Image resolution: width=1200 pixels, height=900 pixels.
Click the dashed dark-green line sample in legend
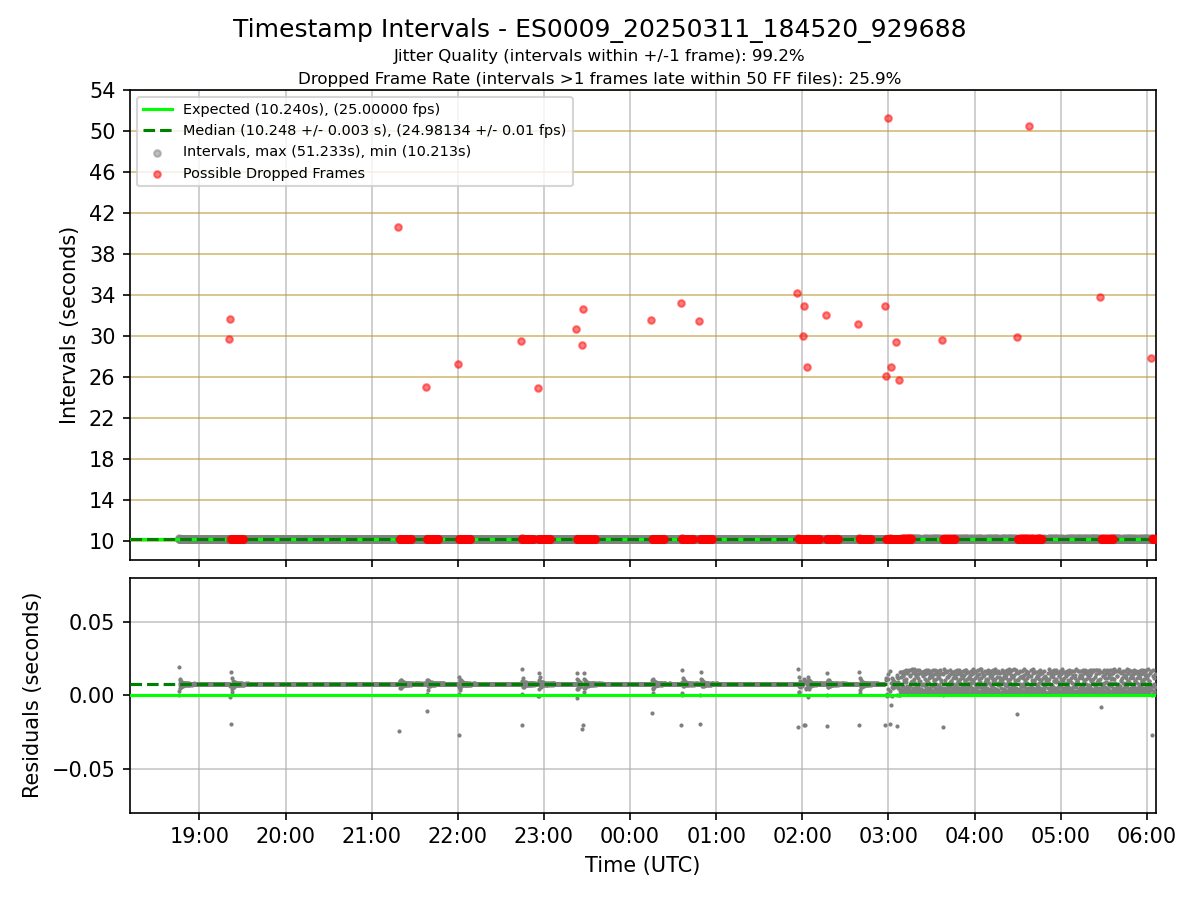158,130
